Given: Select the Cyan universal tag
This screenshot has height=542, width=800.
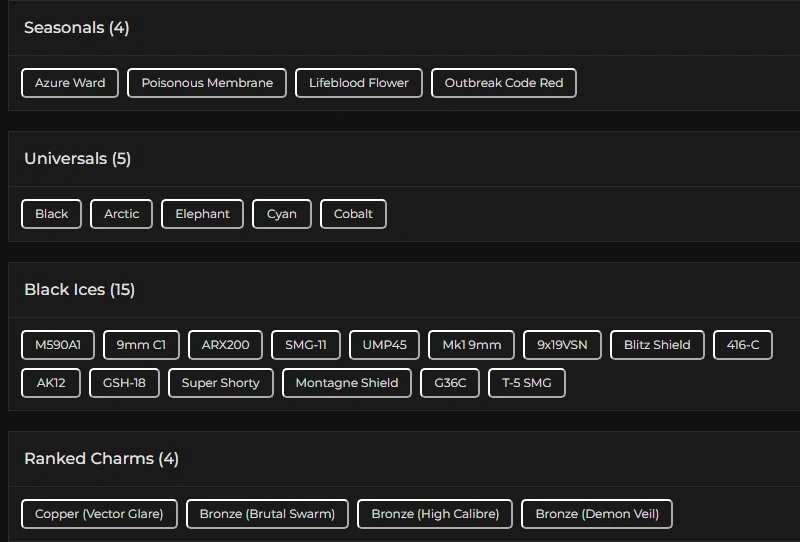Looking at the screenshot, I should tap(282, 214).
